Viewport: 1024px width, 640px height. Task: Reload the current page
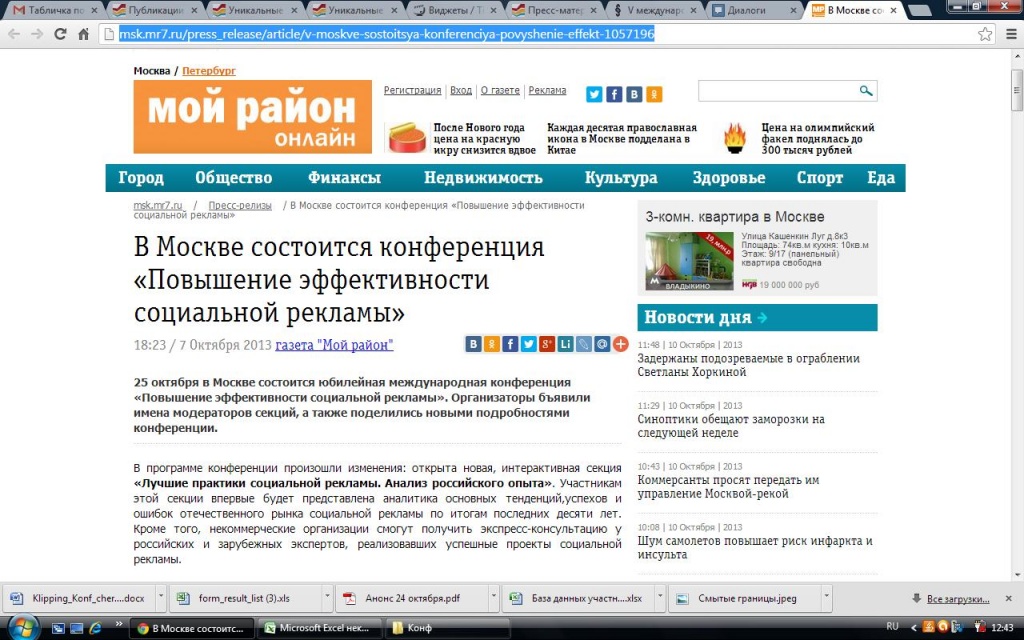tap(60, 34)
